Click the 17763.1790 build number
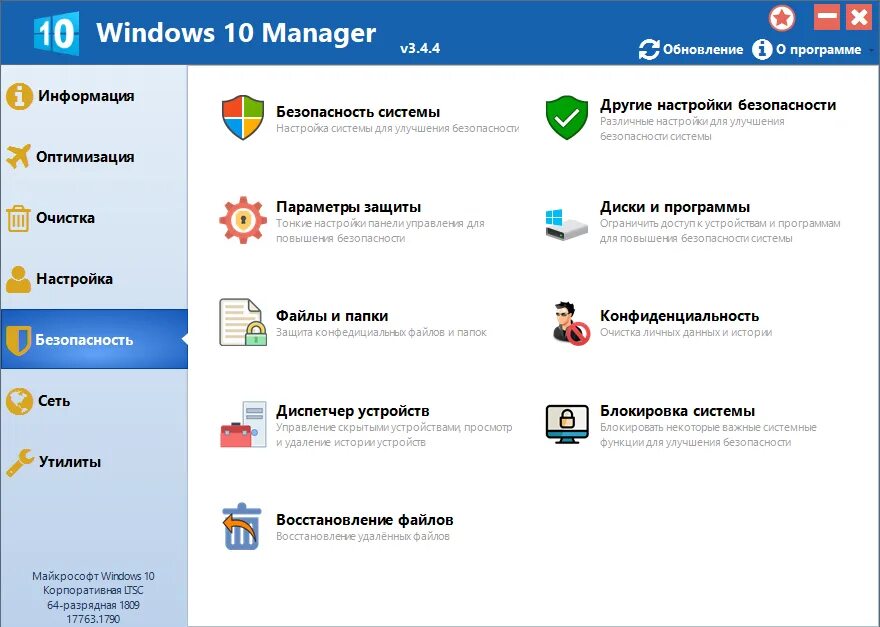The width and height of the screenshot is (880, 627). click(93, 619)
